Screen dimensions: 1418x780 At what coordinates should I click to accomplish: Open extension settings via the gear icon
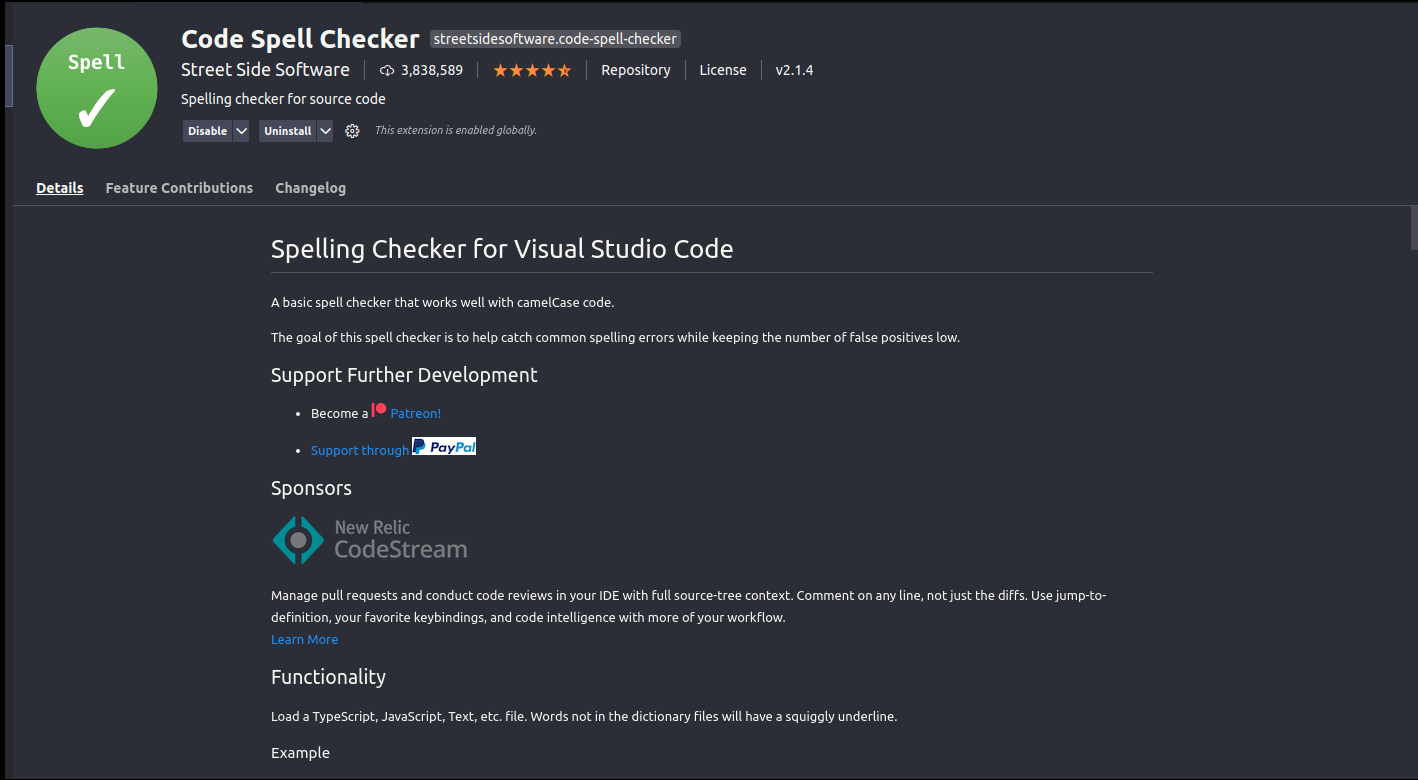[352, 130]
